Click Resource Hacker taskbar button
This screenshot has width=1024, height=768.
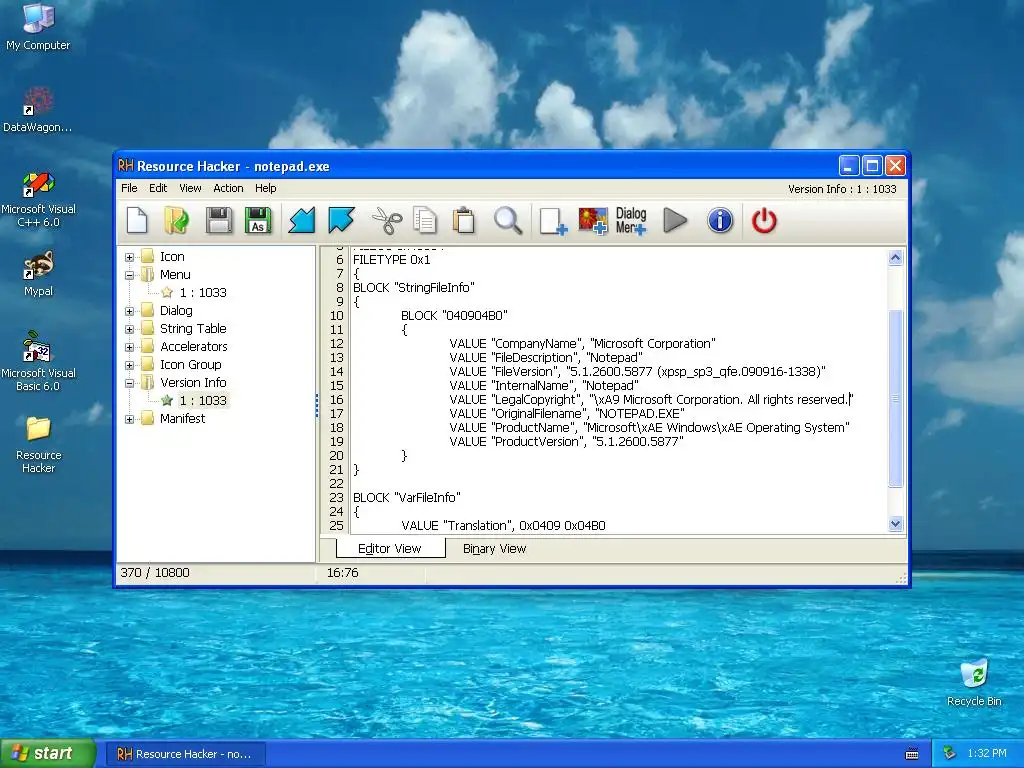tap(185, 754)
